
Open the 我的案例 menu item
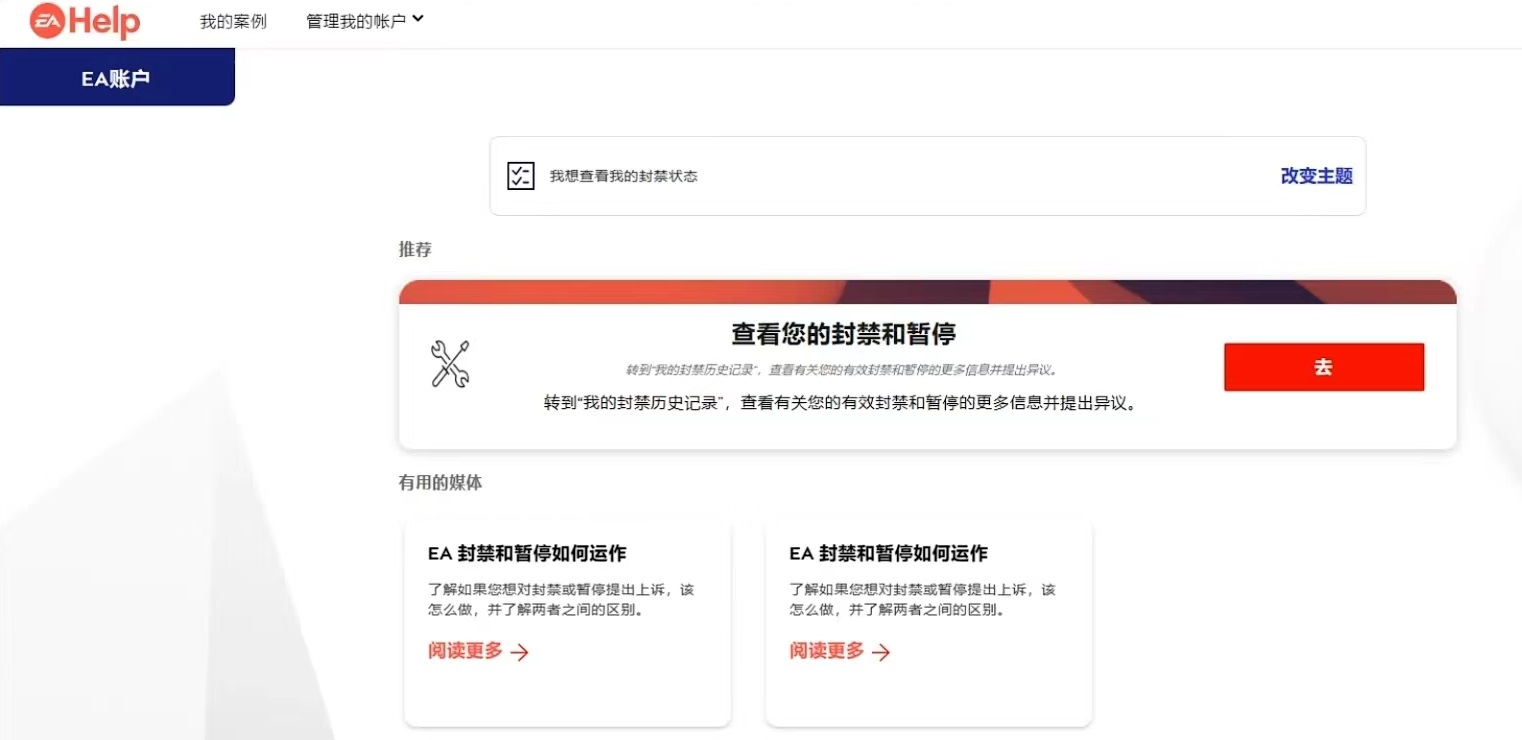click(233, 21)
